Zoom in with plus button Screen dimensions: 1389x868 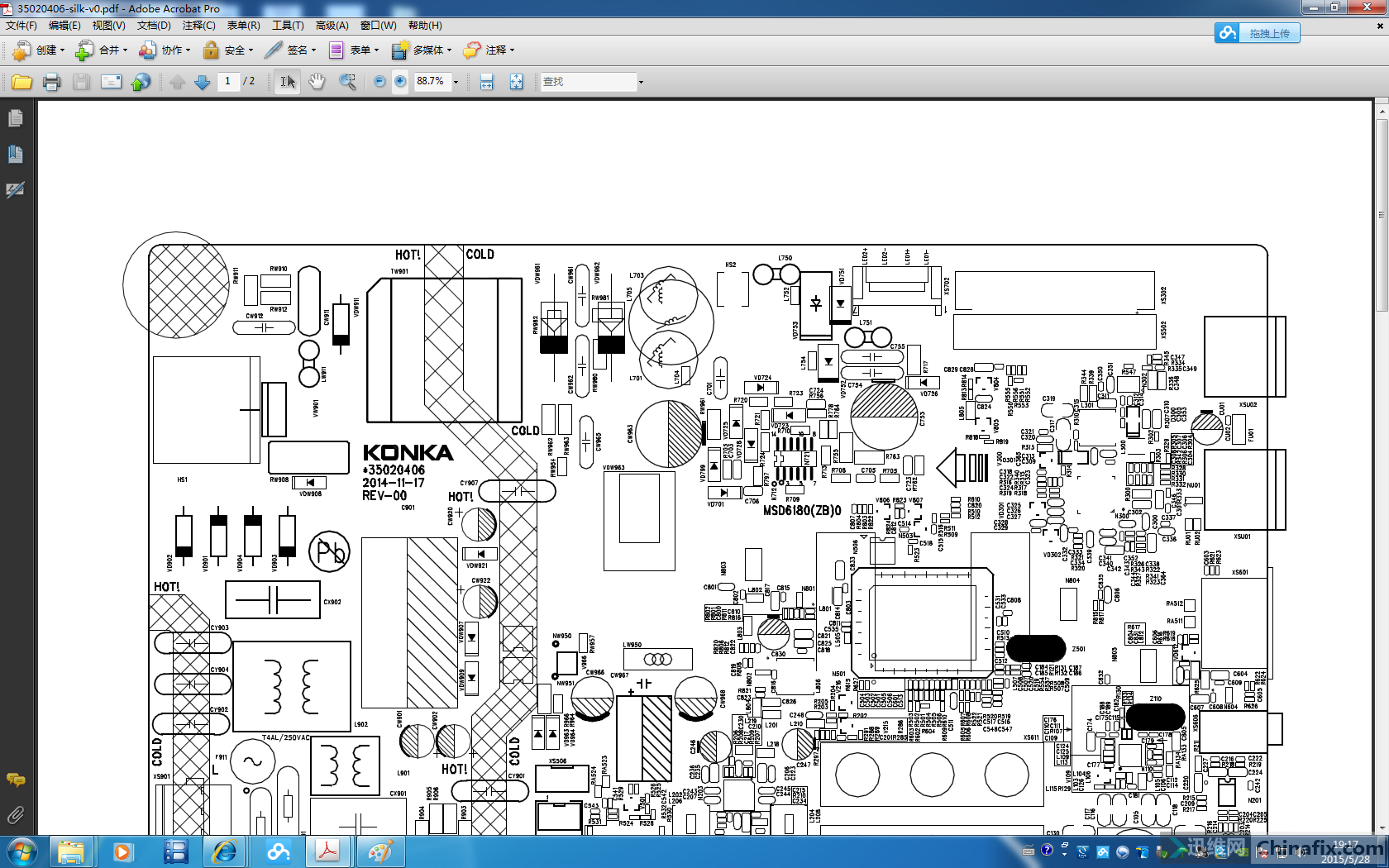(400, 82)
